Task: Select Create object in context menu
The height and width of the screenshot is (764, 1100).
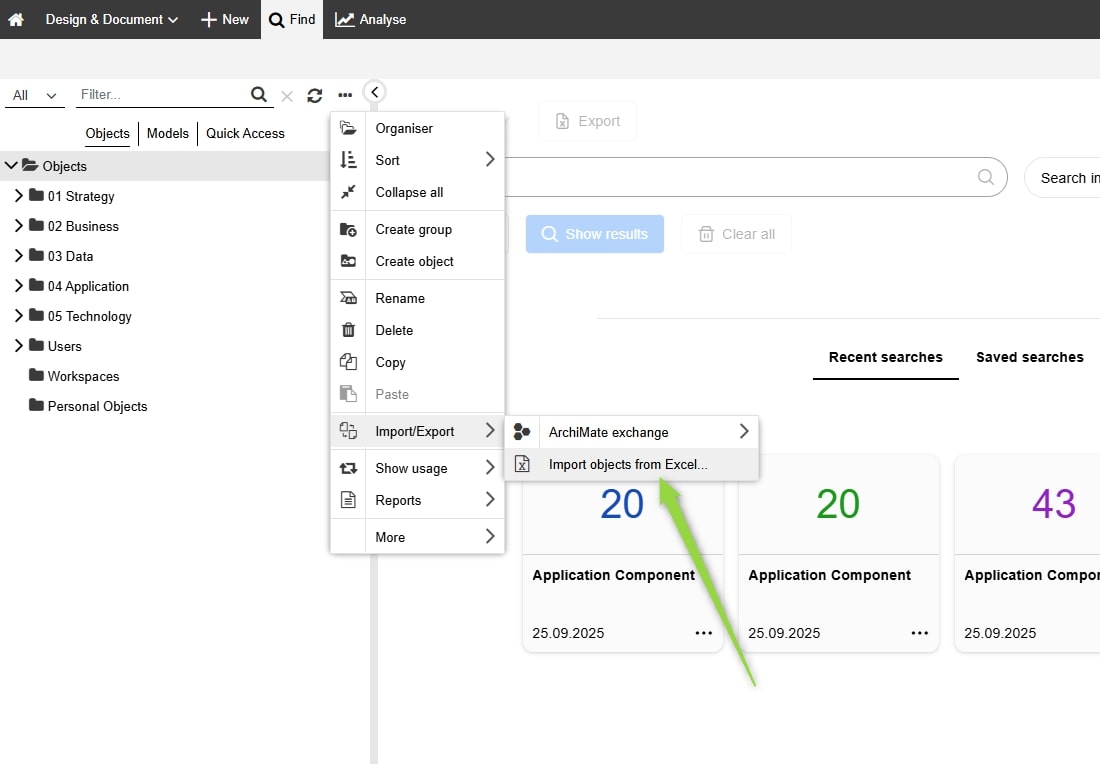Action: tap(414, 261)
